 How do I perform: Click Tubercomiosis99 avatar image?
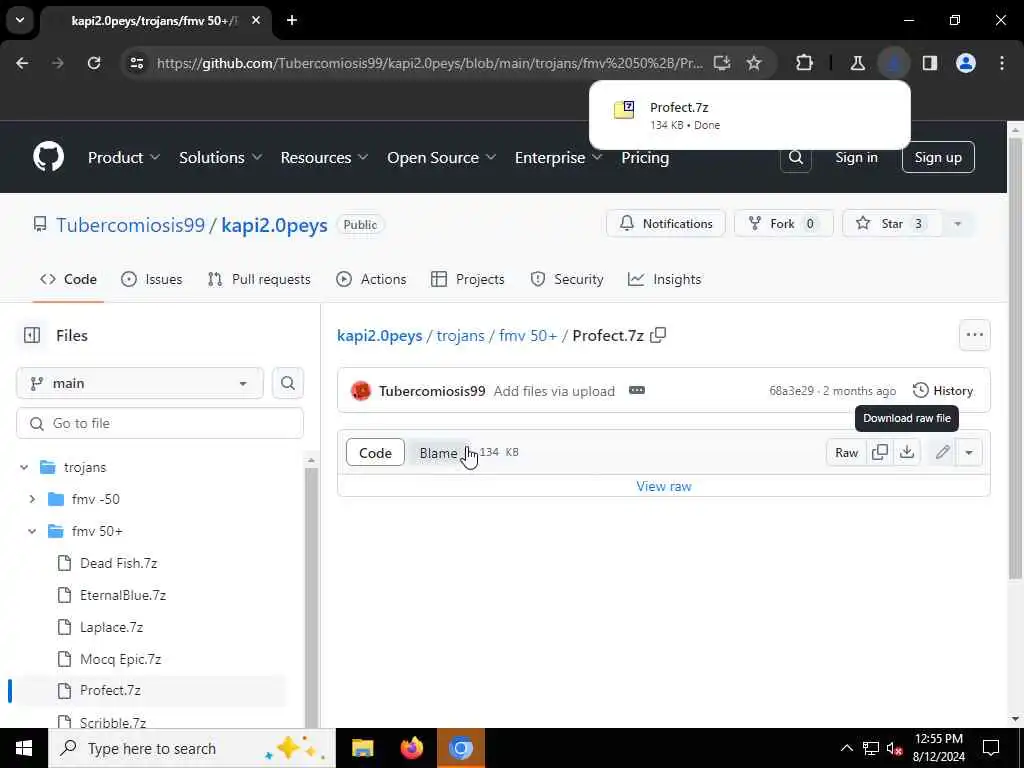tap(360, 391)
